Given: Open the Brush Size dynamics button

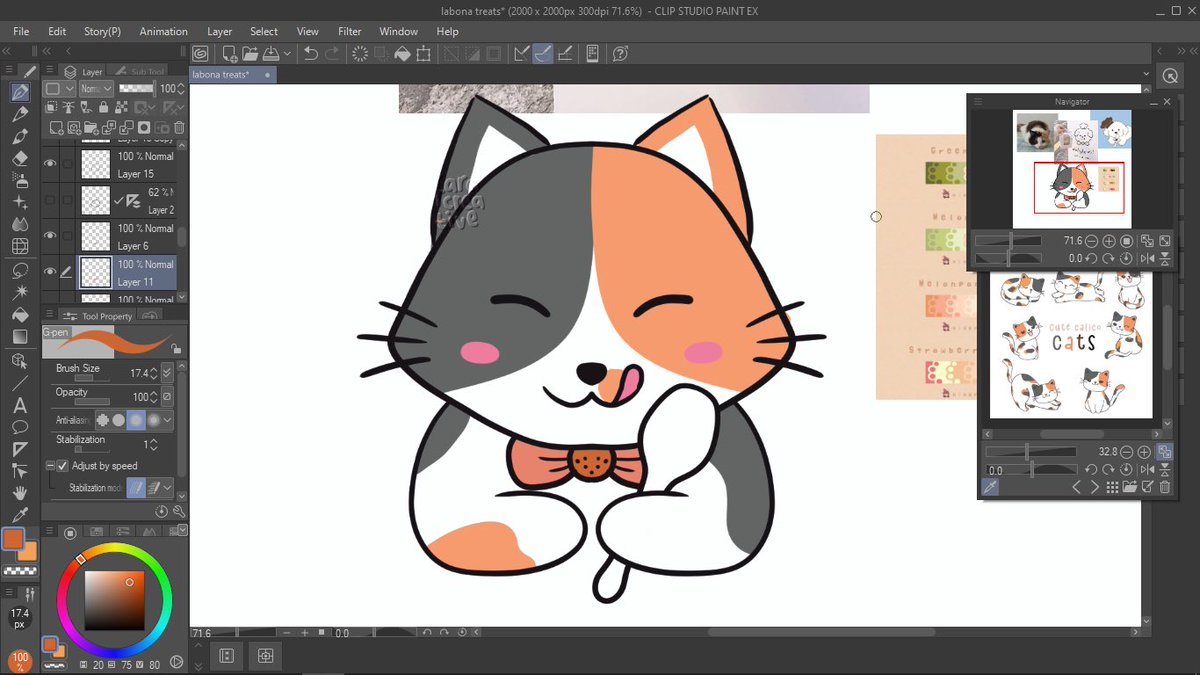Looking at the screenshot, I should (168, 373).
